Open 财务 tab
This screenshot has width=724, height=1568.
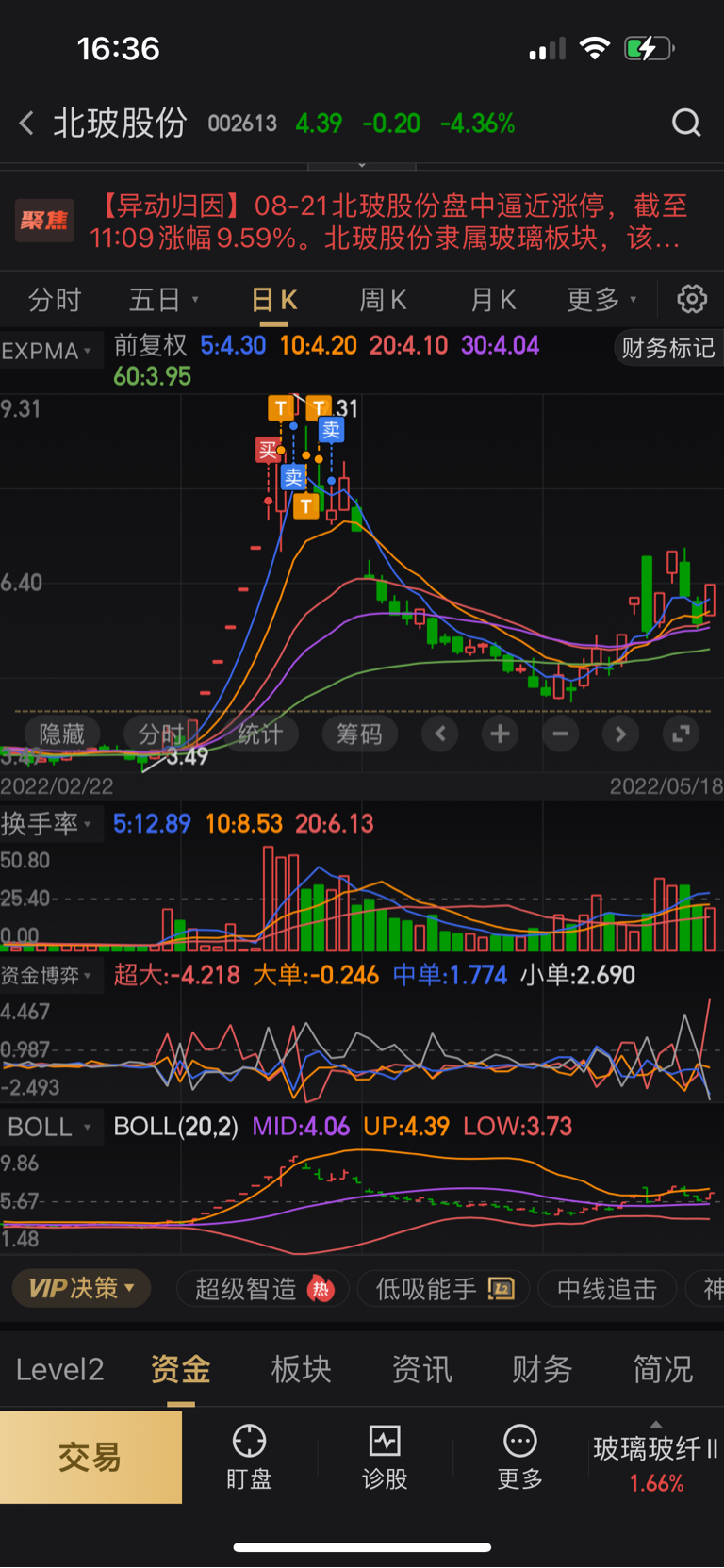pos(542,1369)
